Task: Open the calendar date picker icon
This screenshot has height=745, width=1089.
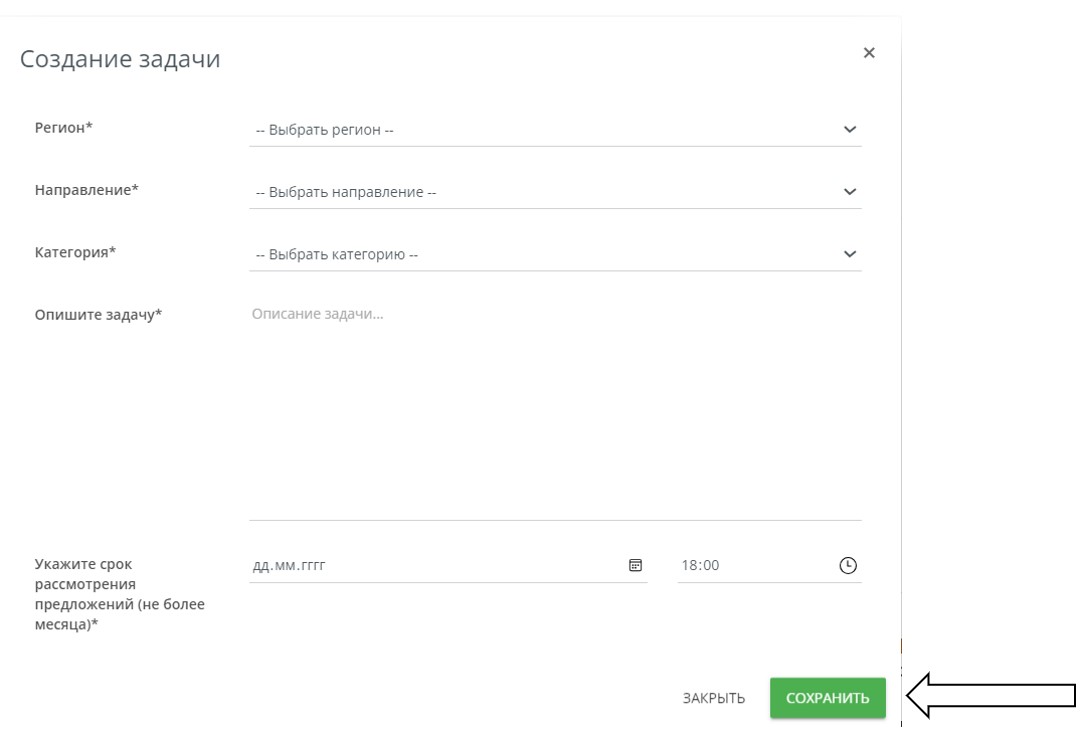Action: (635, 565)
